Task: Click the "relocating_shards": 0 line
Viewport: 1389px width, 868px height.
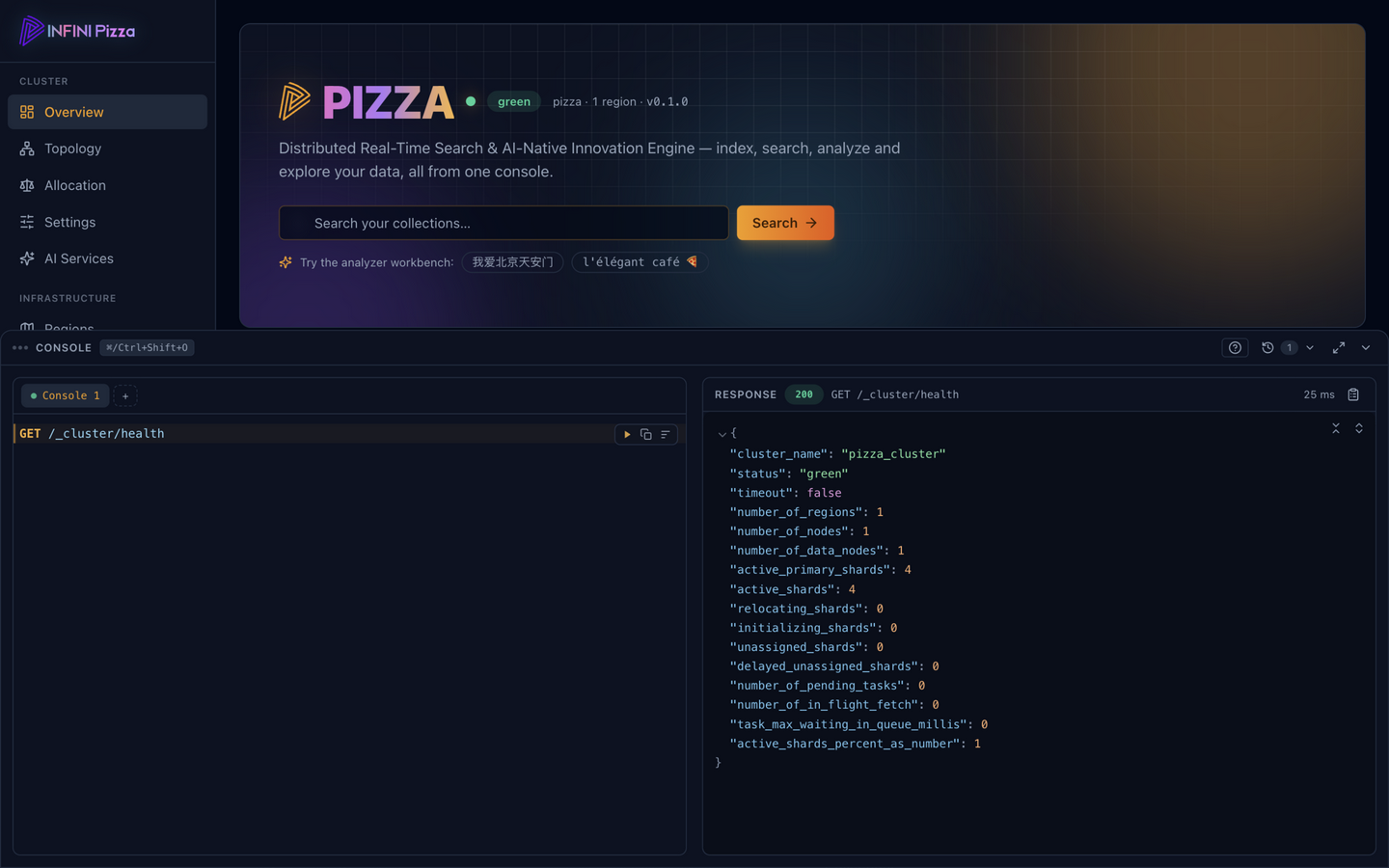Action: (x=806, y=609)
